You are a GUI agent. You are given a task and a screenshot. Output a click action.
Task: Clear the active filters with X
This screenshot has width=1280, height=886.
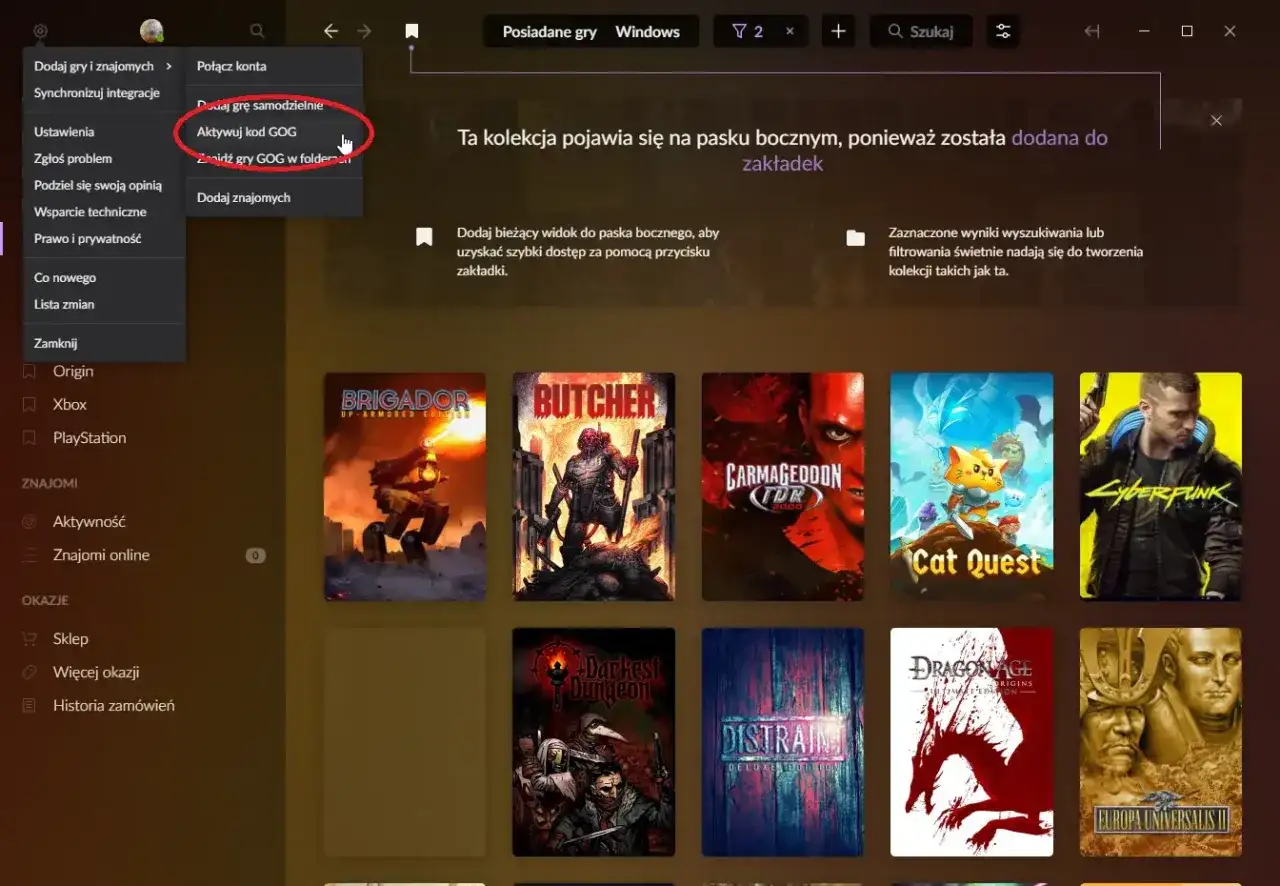[790, 31]
